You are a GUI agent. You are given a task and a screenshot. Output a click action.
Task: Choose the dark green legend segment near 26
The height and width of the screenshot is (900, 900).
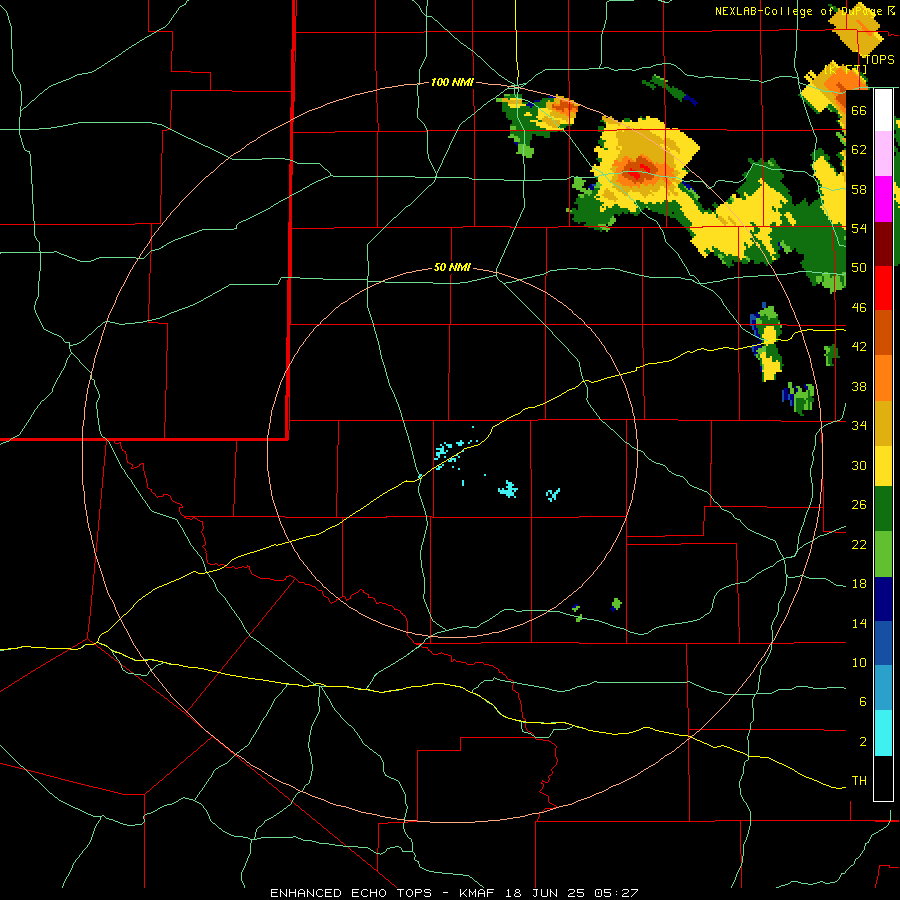[883, 509]
